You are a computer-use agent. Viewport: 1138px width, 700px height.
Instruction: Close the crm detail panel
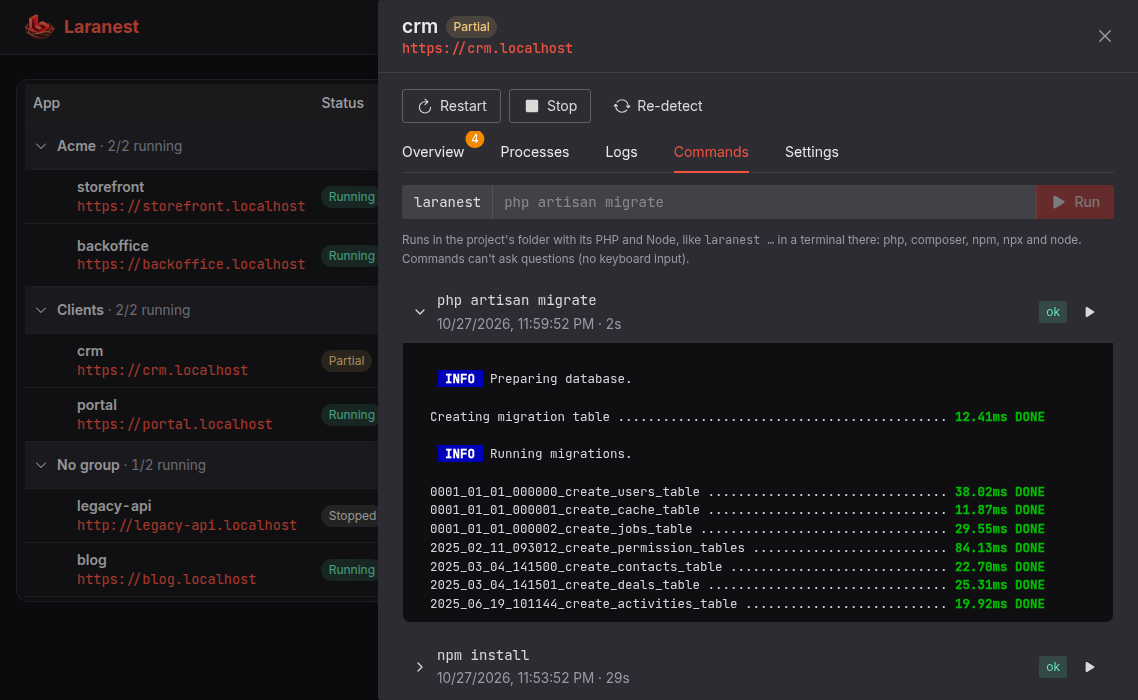[x=1105, y=36]
